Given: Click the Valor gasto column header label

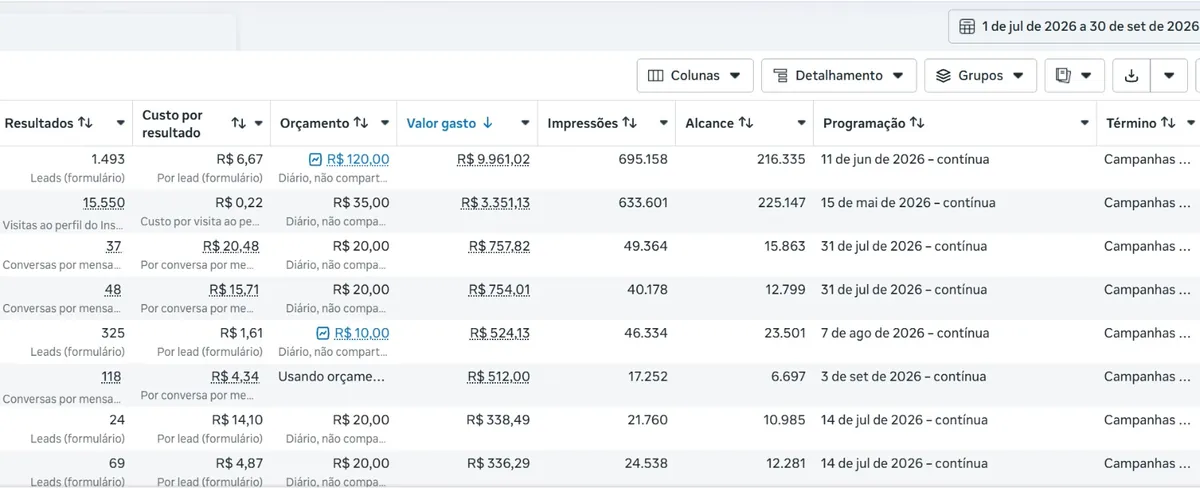Looking at the screenshot, I should pyautogui.click(x=441, y=123).
